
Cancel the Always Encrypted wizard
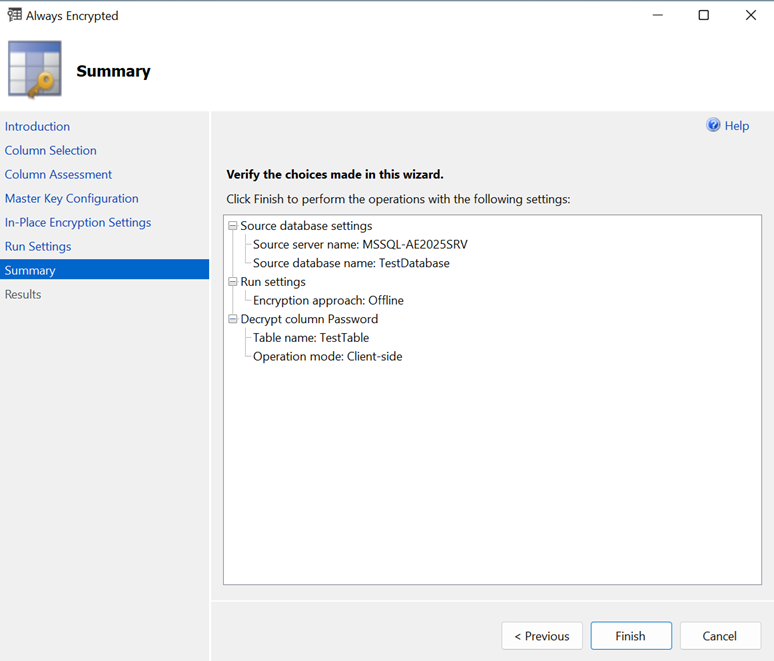click(x=719, y=636)
